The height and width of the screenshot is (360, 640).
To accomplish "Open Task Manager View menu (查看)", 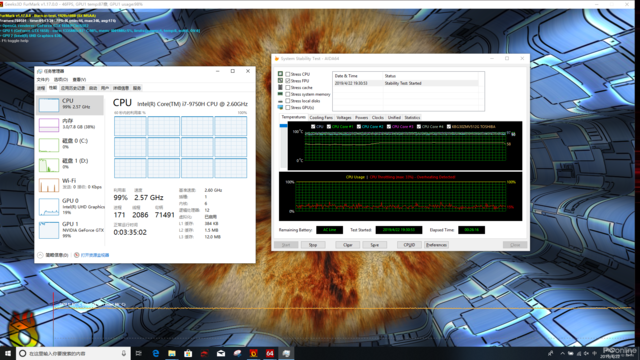I will [x=79, y=80].
